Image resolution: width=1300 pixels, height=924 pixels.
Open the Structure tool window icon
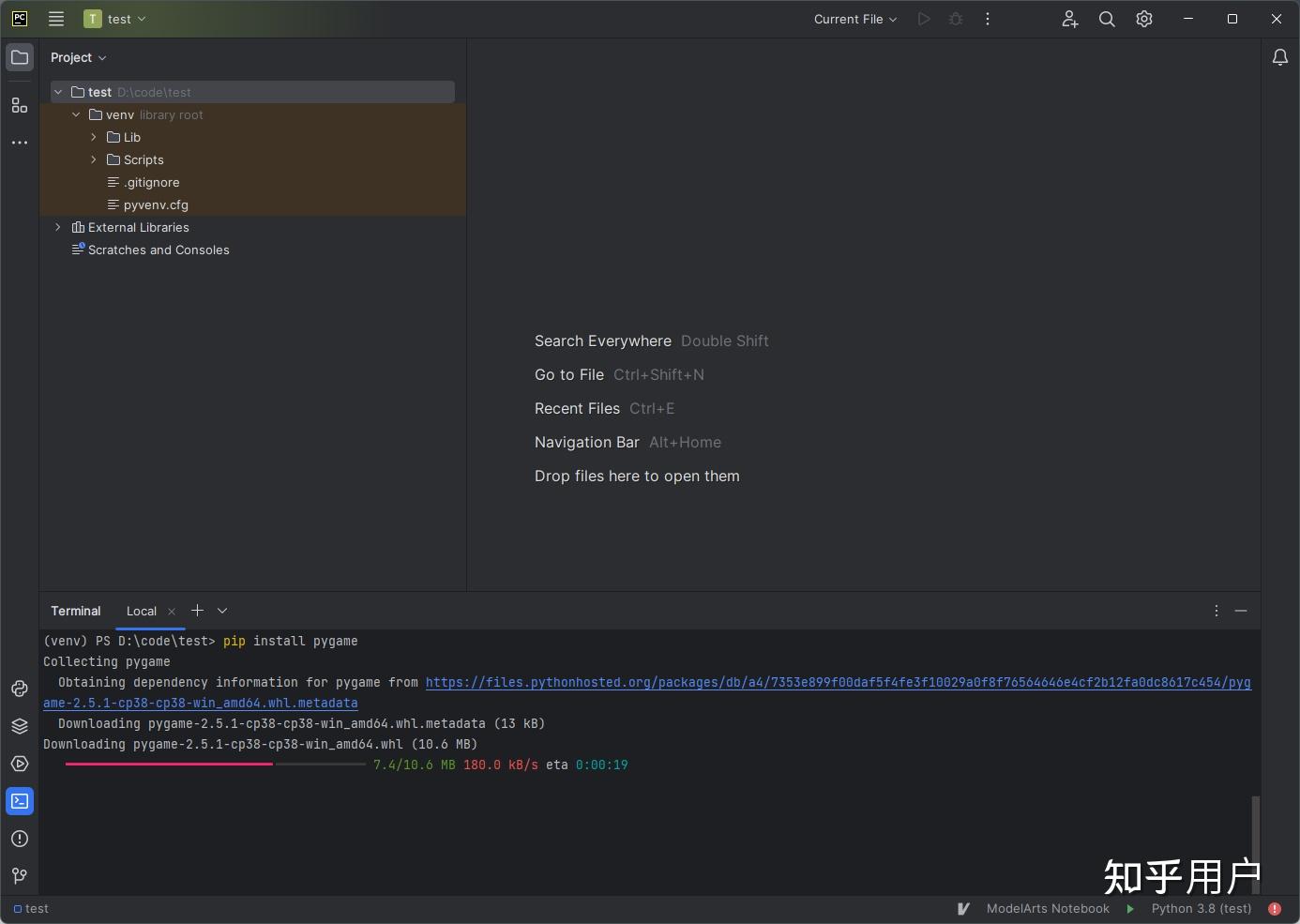coord(20,105)
